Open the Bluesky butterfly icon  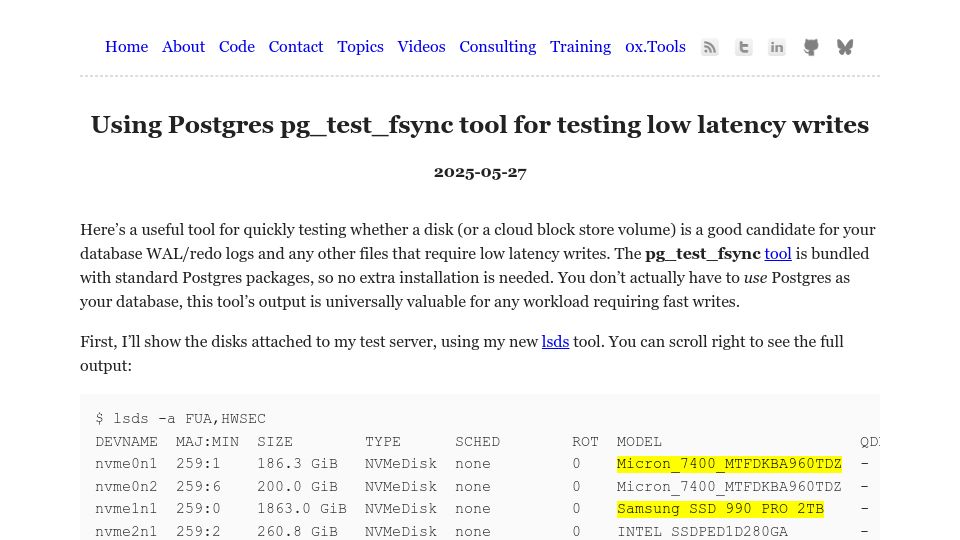(x=845, y=47)
